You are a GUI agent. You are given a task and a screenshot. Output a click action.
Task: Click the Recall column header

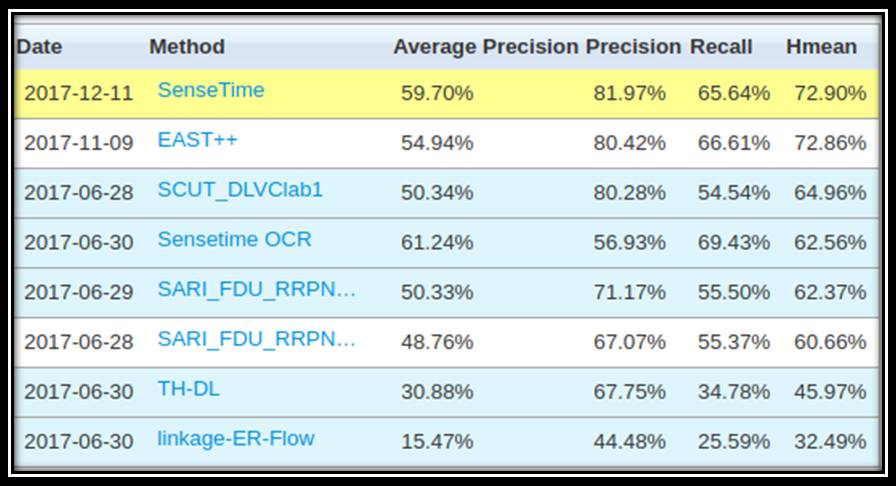click(721, 46)
